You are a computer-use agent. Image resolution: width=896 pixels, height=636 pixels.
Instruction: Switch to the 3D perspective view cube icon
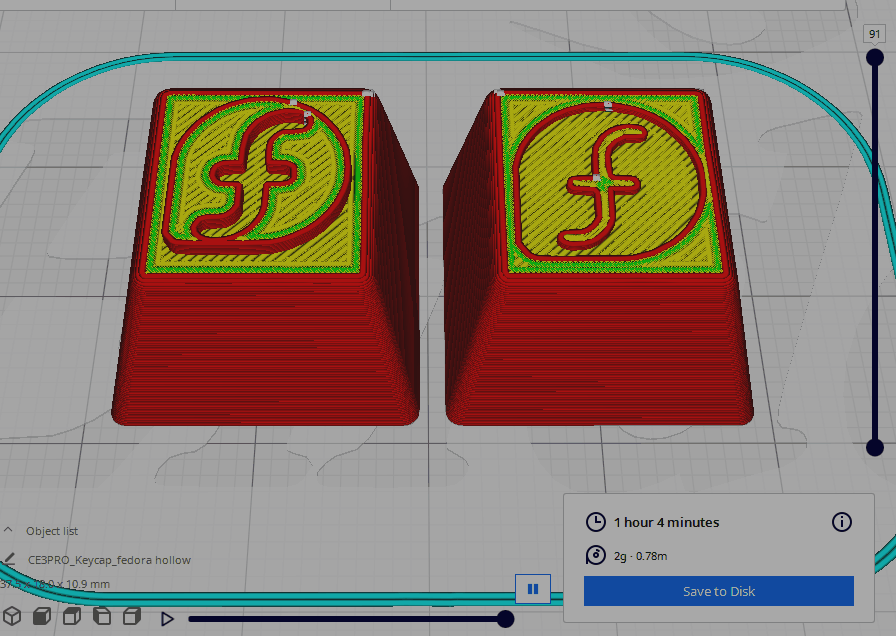12,616
